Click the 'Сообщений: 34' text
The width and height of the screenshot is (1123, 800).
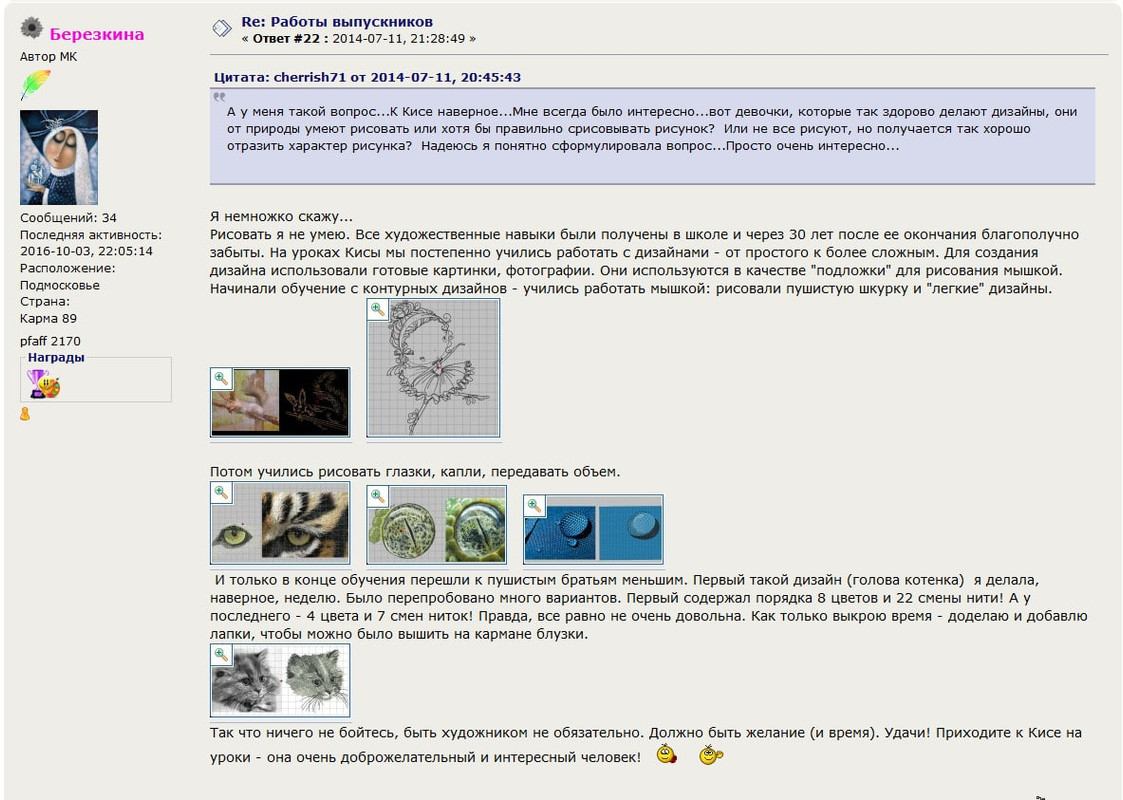[x=68, y=218]
